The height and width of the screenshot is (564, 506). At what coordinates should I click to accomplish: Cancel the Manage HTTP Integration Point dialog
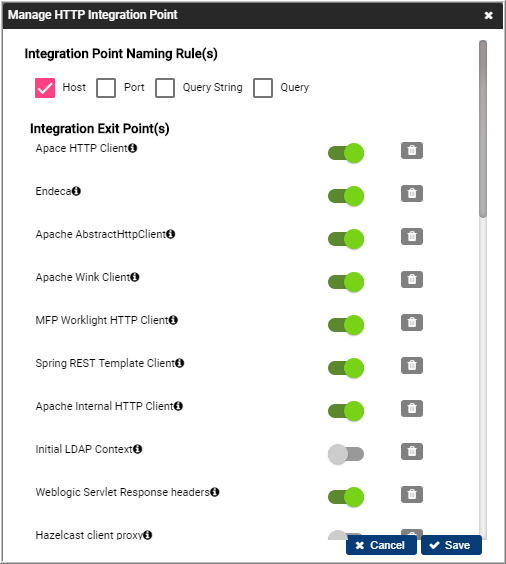381,545
